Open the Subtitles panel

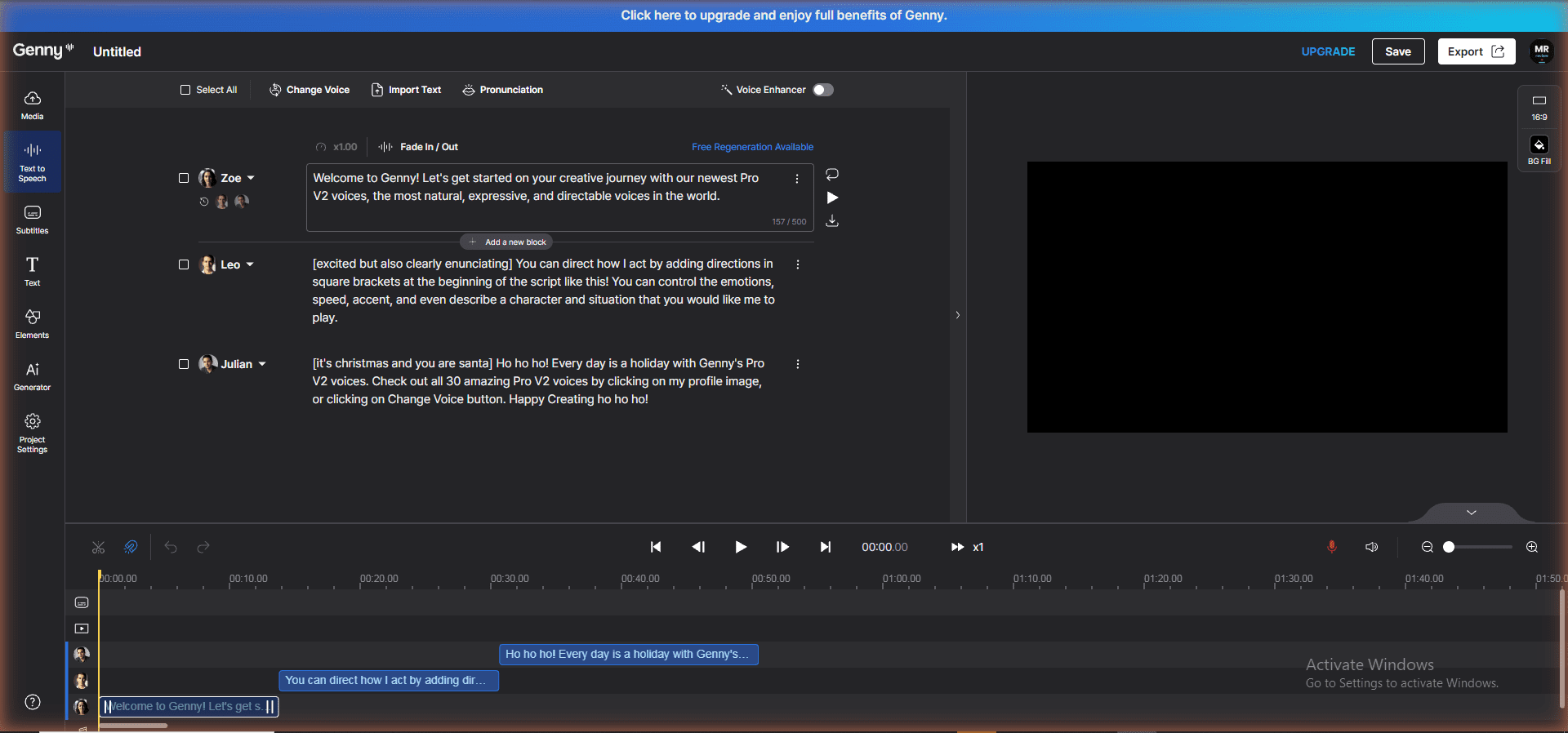32,220
